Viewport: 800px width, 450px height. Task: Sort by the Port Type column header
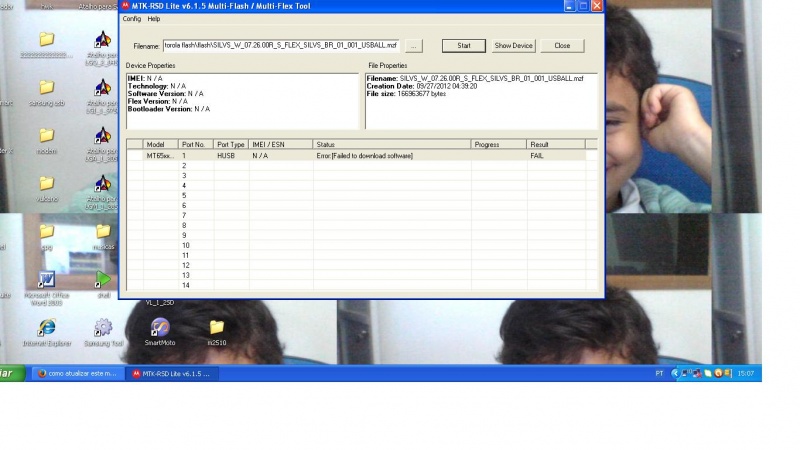pos(231,144)
